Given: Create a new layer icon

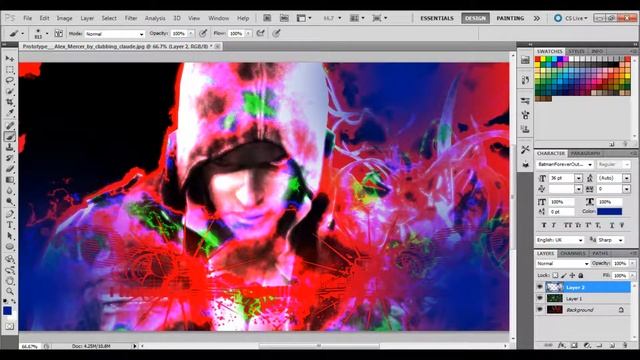Looking at the screenshot, I should pos(612,345).
